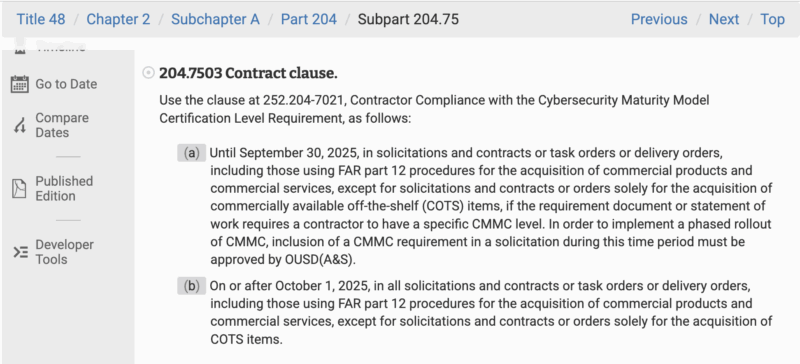
Task: Click Subpart 204.75 breadcrumb text
Action: (x=408, y=19)
